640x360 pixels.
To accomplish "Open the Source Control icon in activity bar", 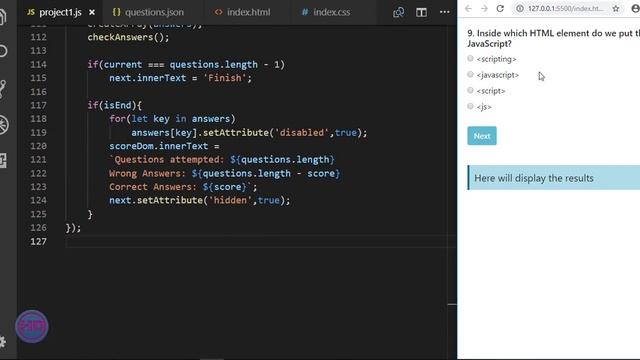I will click(2, 88).
